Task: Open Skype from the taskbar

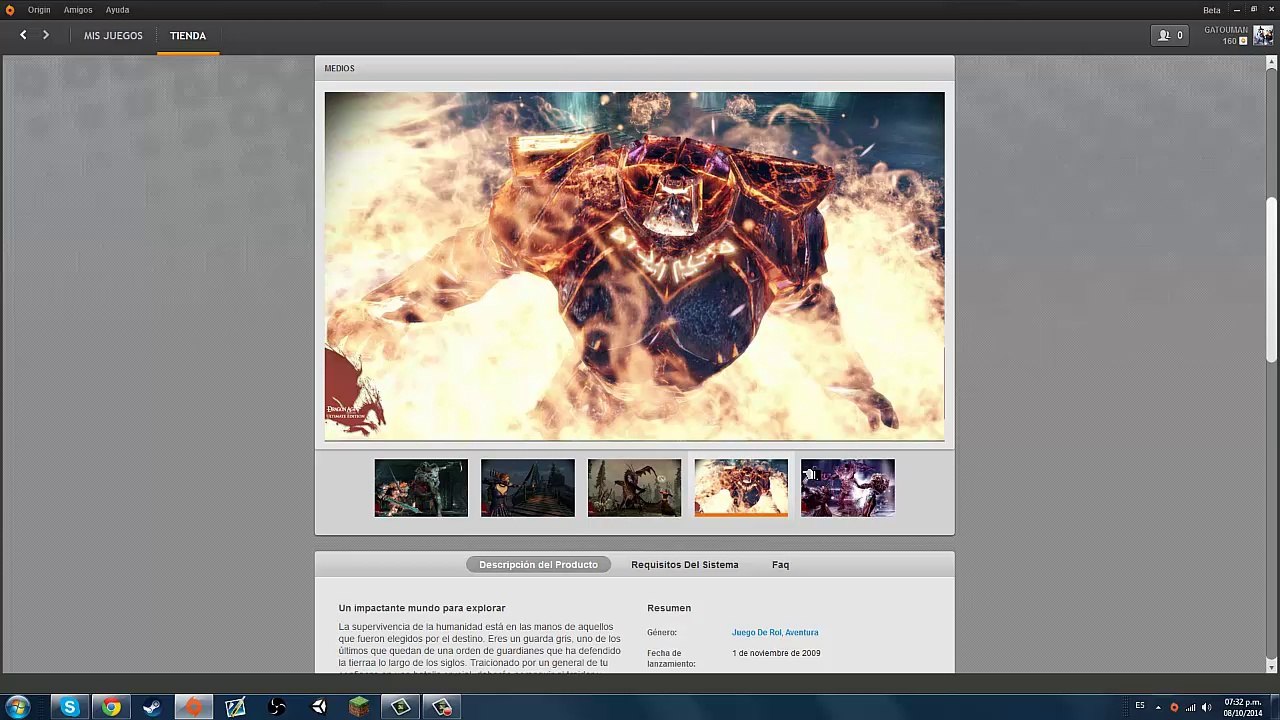Action: pos(69,708)
